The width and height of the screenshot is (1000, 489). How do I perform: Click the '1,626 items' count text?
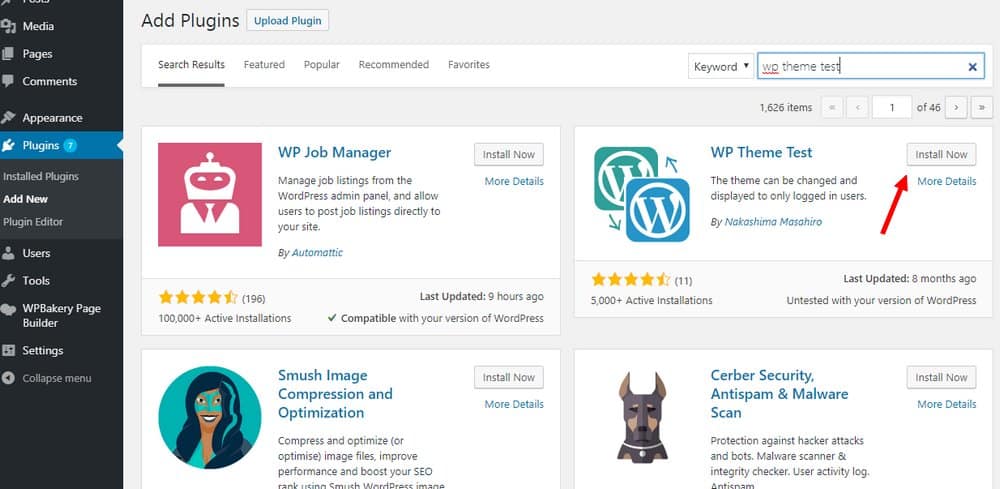tap(786, 107)
